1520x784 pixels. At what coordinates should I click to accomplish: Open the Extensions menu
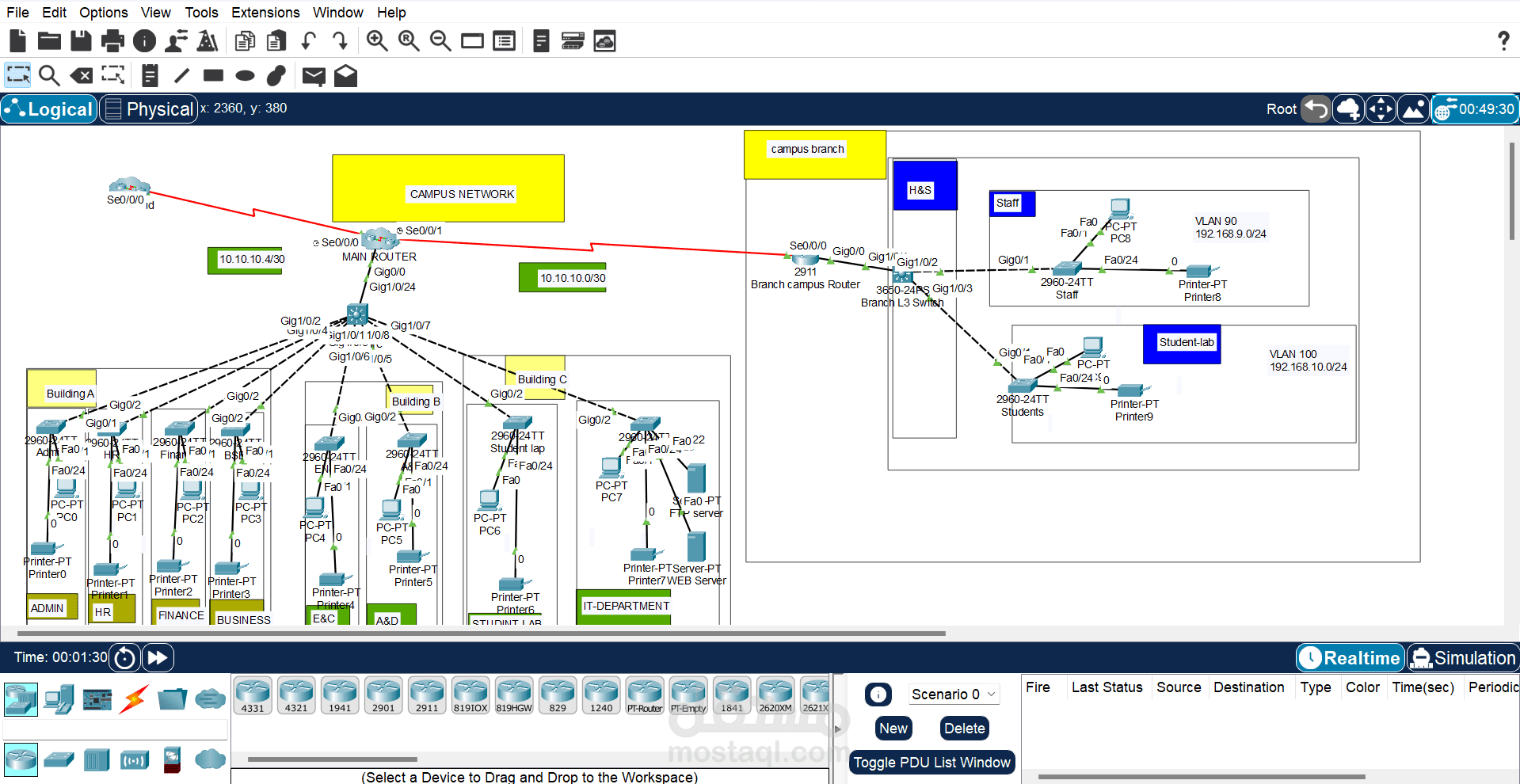click(x=265, y=13)
